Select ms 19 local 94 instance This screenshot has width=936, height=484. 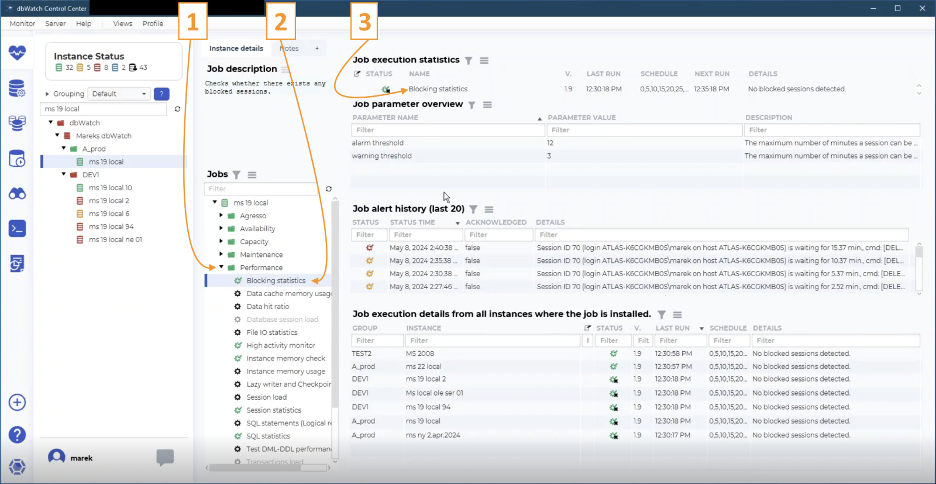coord(110,227)
